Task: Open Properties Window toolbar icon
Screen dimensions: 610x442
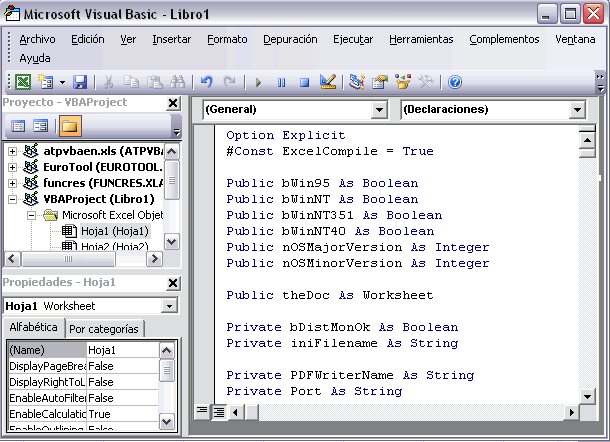Action: 380,82
